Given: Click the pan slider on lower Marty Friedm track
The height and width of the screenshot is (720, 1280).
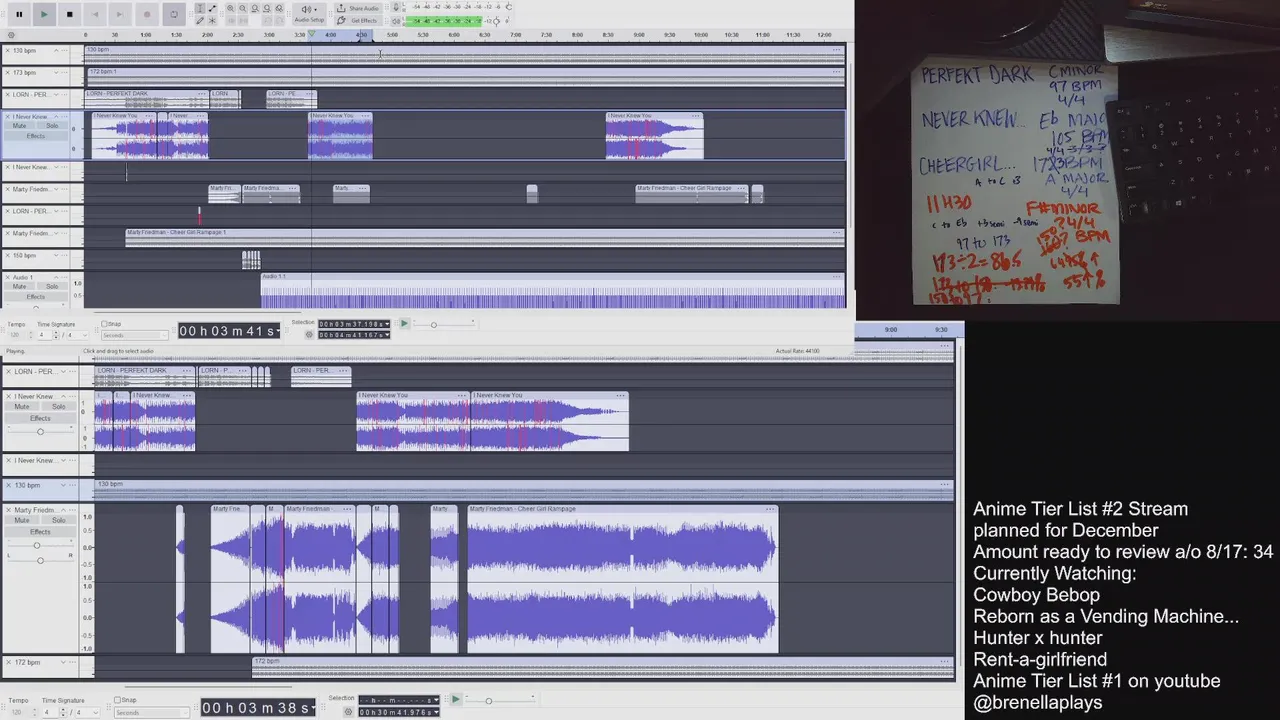Looking at the screenshot, I should [x=40, y=559].
